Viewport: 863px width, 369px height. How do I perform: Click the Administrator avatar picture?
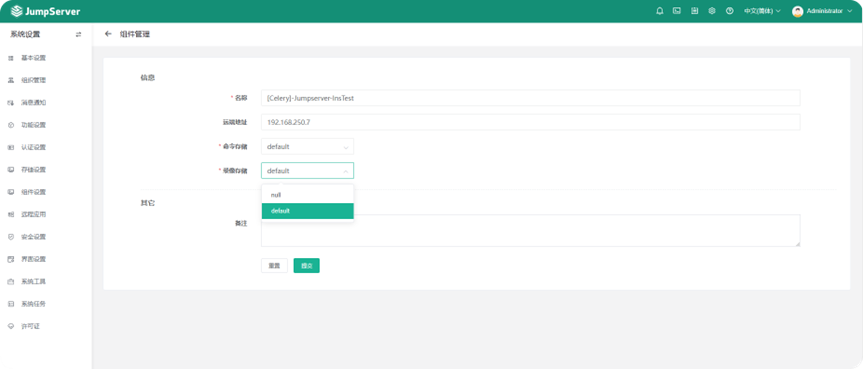pos(798,11)
